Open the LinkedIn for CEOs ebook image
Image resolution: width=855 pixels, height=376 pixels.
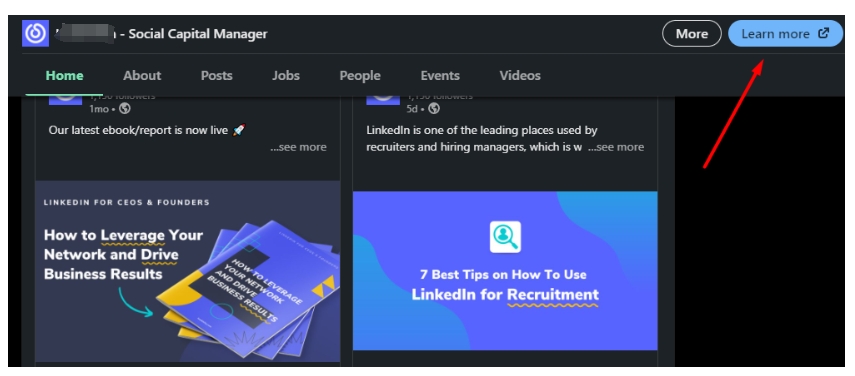pyautogui.click(x=188, y=271)
